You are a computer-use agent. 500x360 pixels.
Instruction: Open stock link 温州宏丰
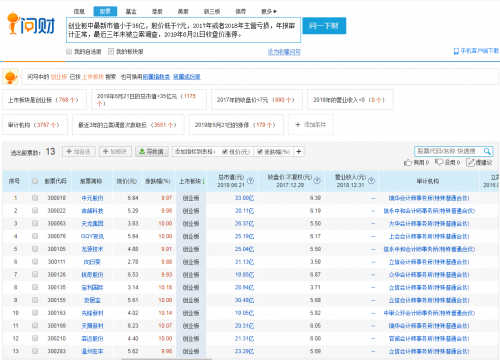click(x=92, y=351)
